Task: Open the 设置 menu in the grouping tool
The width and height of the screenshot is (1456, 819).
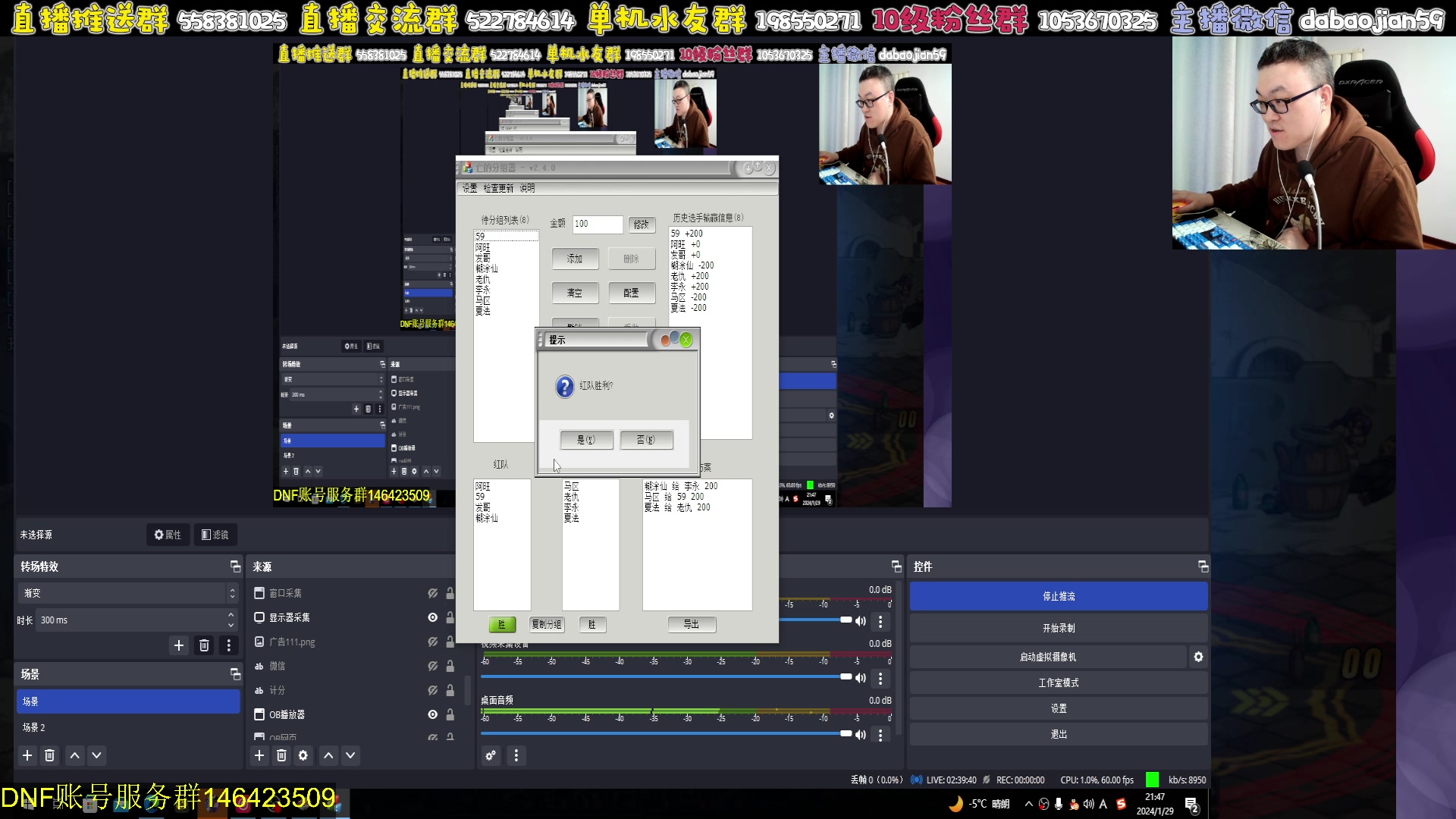Action: tap(469, 188)
